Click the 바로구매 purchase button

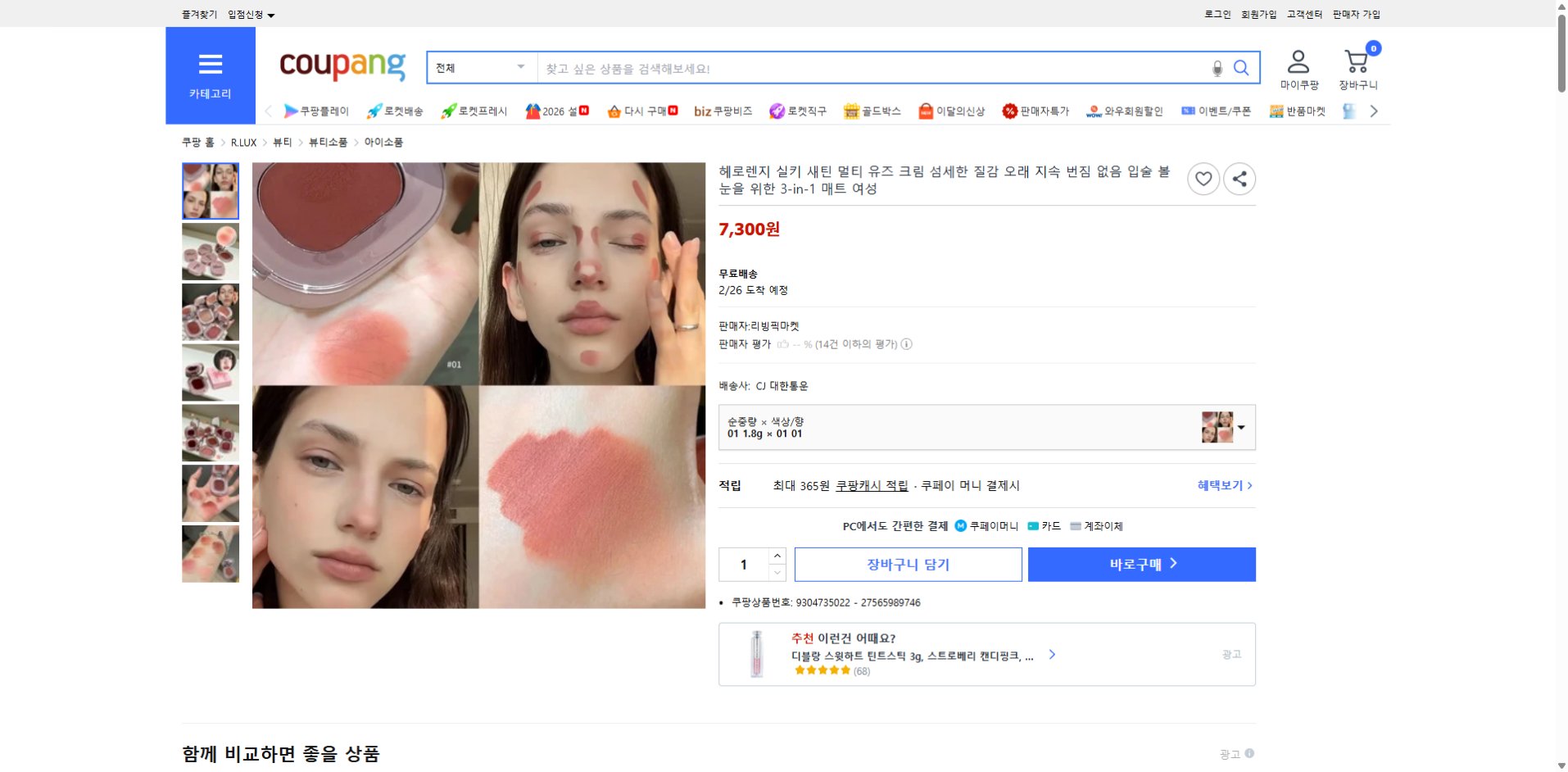tap(1141, 564)
